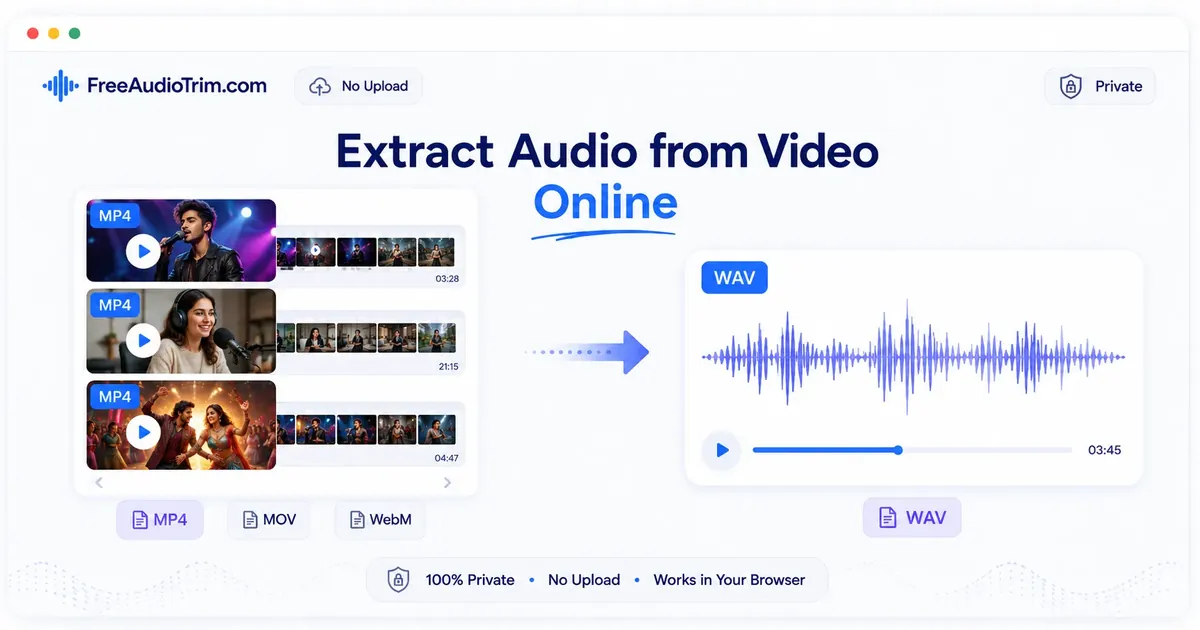Click the 04:47 duration label
This screenshot has height=630, width=1200.
(447, 458)
